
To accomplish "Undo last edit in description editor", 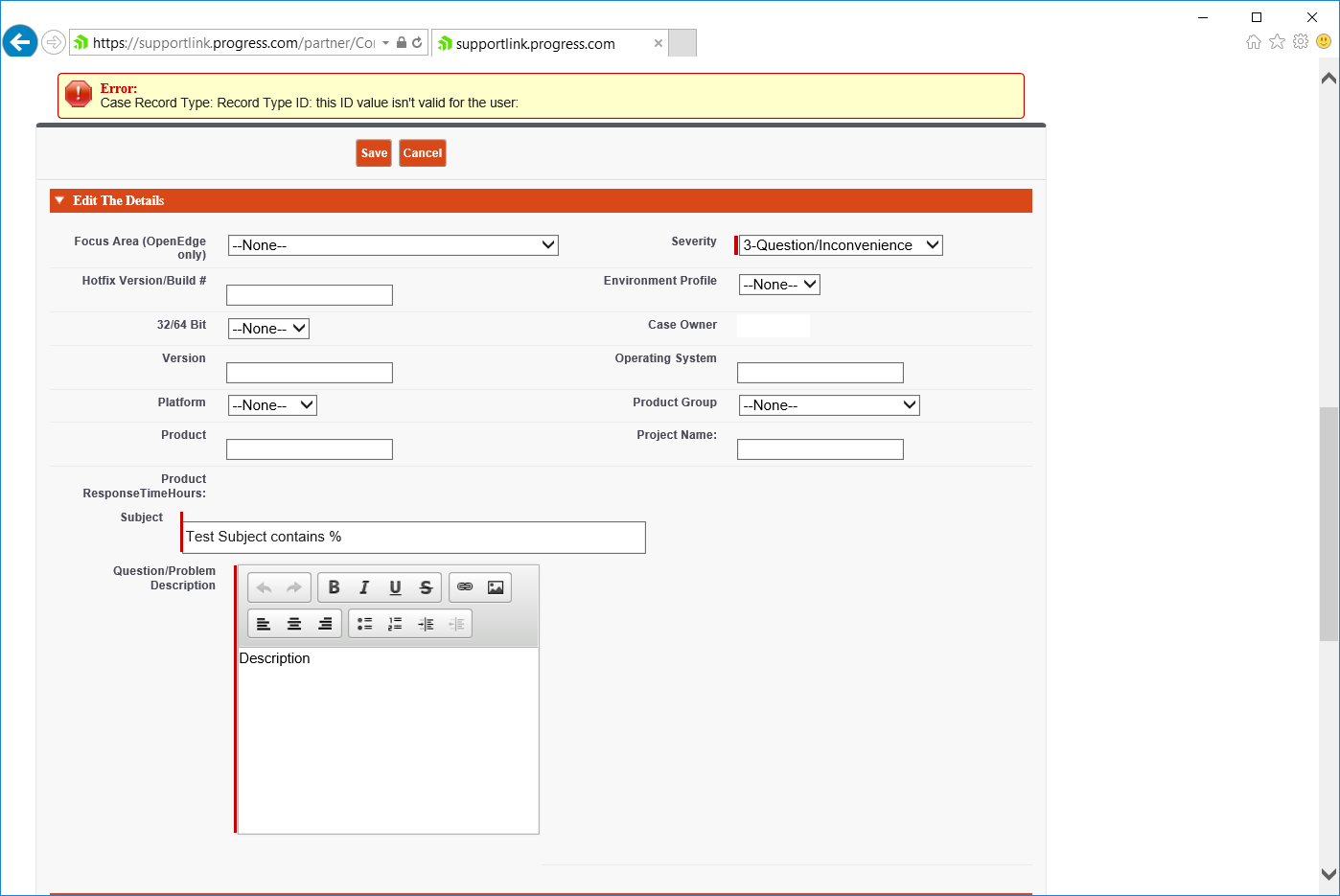I will (264, 587).
